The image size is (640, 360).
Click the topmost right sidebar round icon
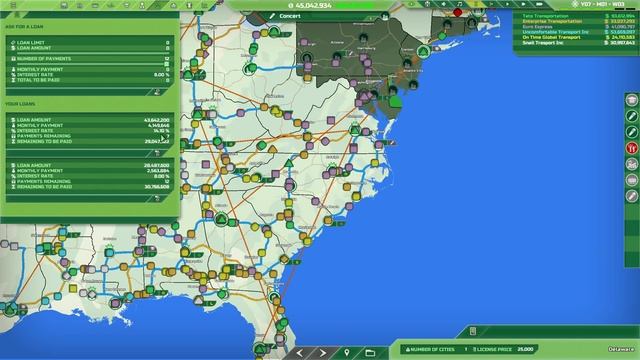click(632, 100)
